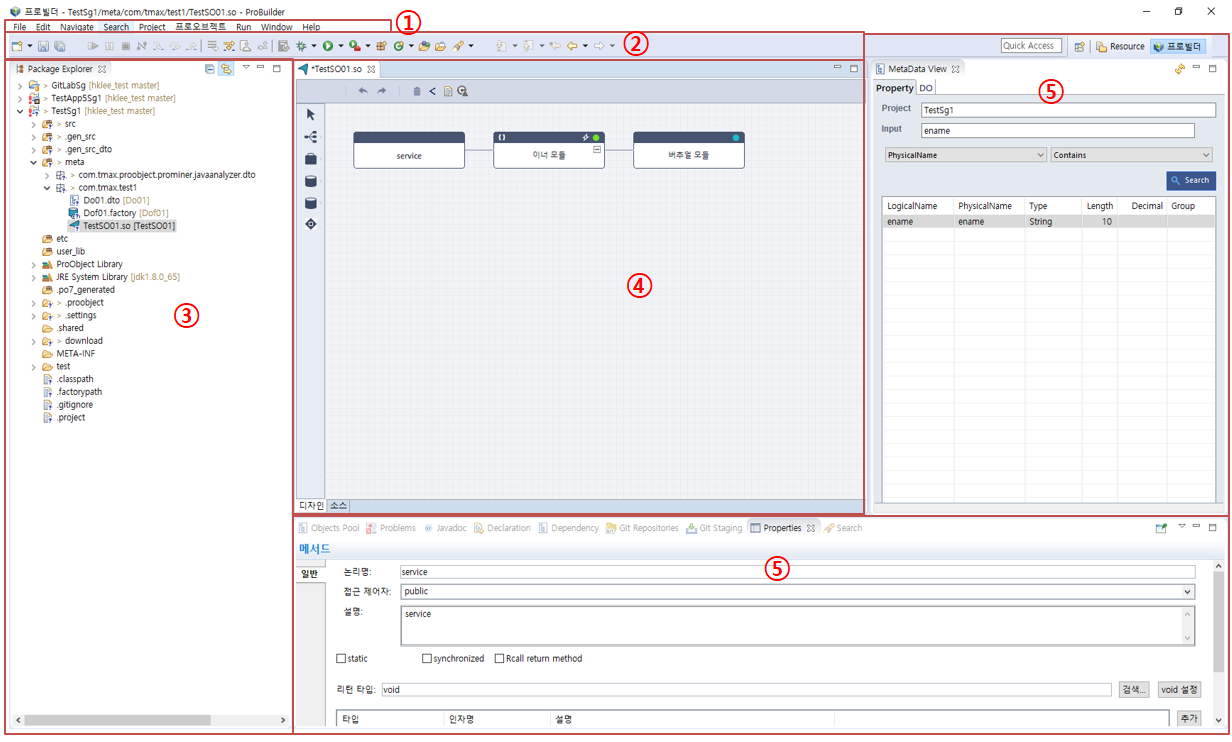Switch to the 소스 tab of the editor
This screenshot has width=1232, height=742.
tap(338, 506)
